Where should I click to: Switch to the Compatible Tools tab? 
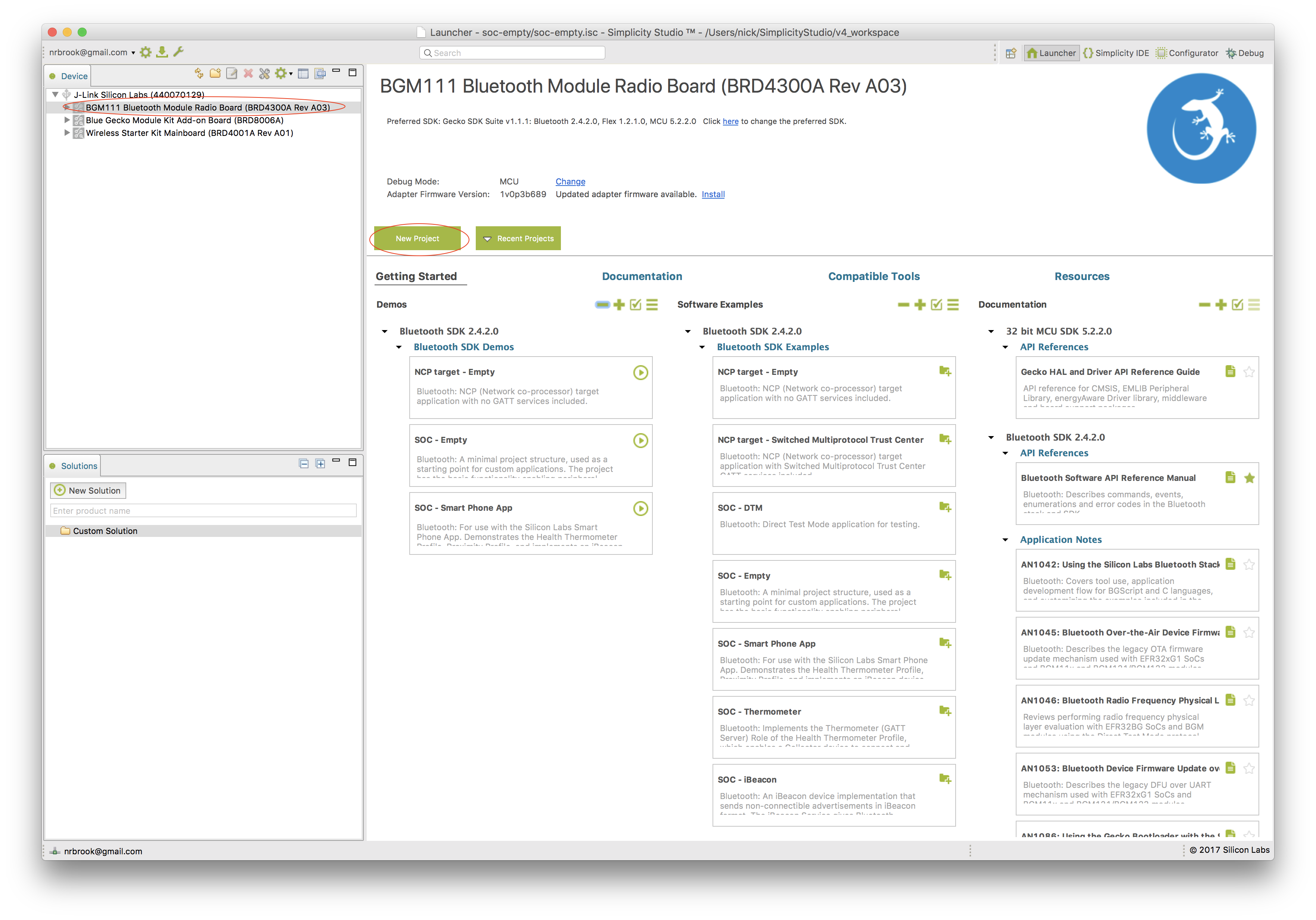[873, 276]
